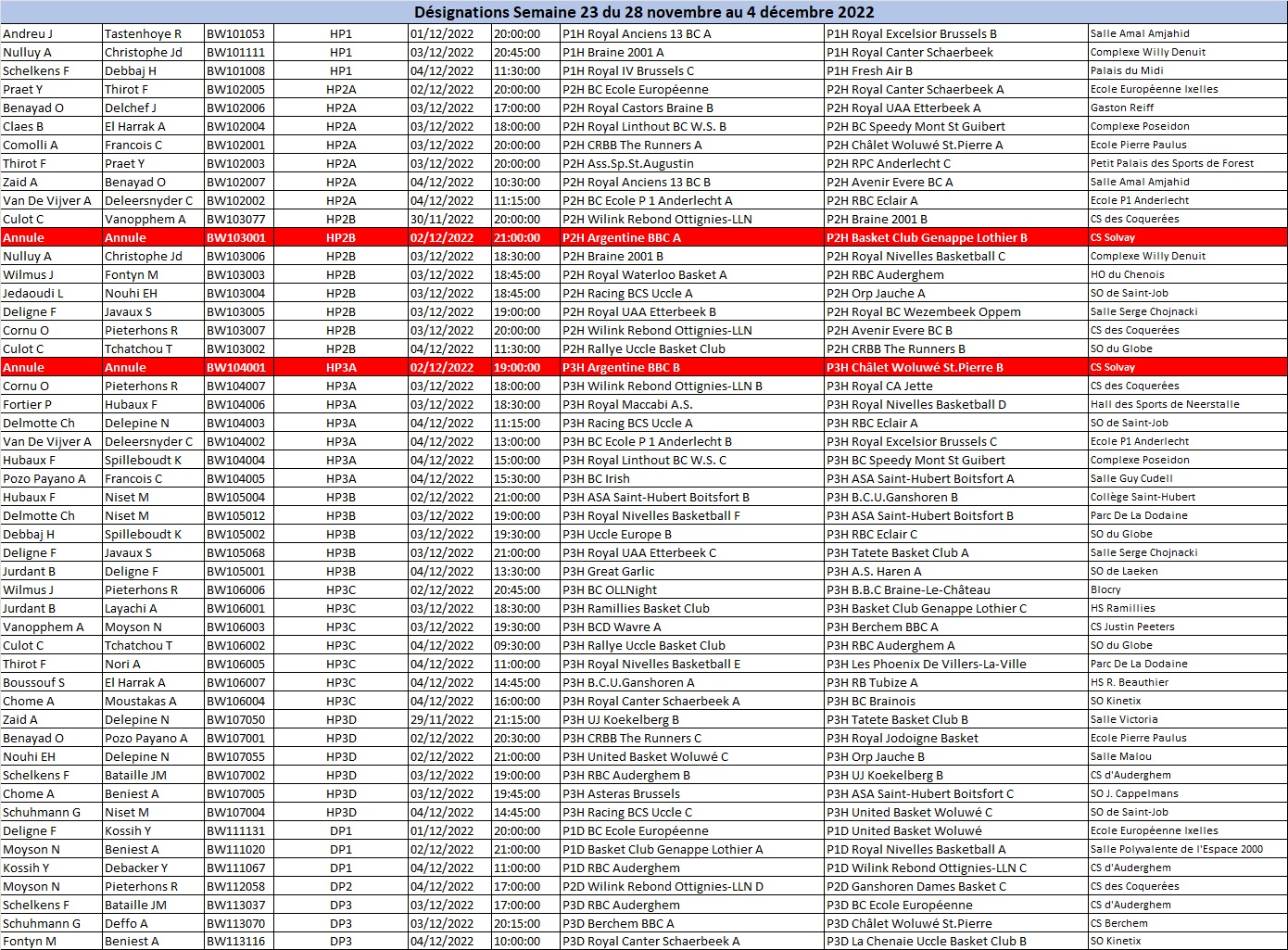Click the 09:30:00 time cell
This screenshot has height=950, width=1288.
click(517, 646)
